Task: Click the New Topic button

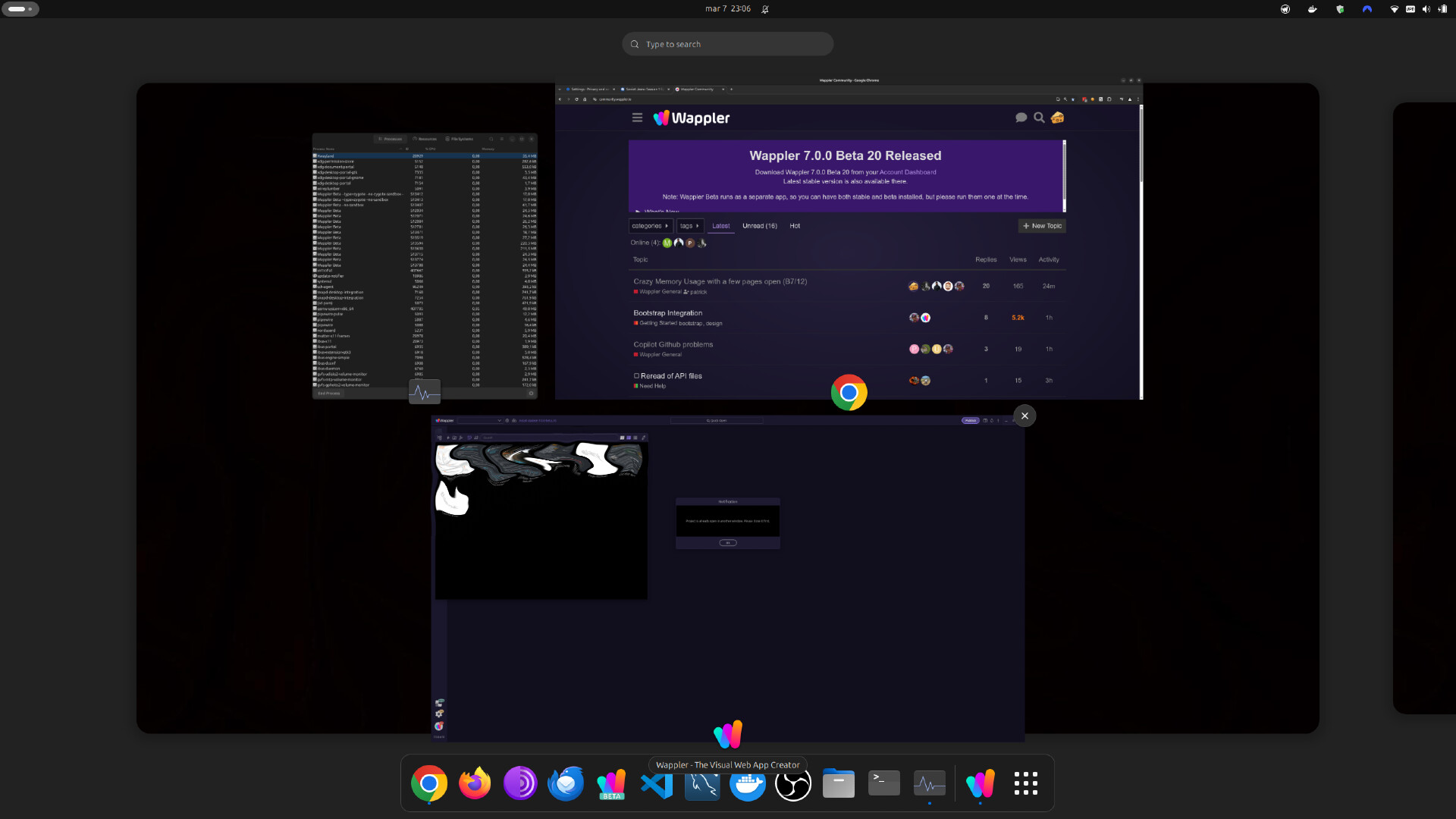Action: 1042,226
